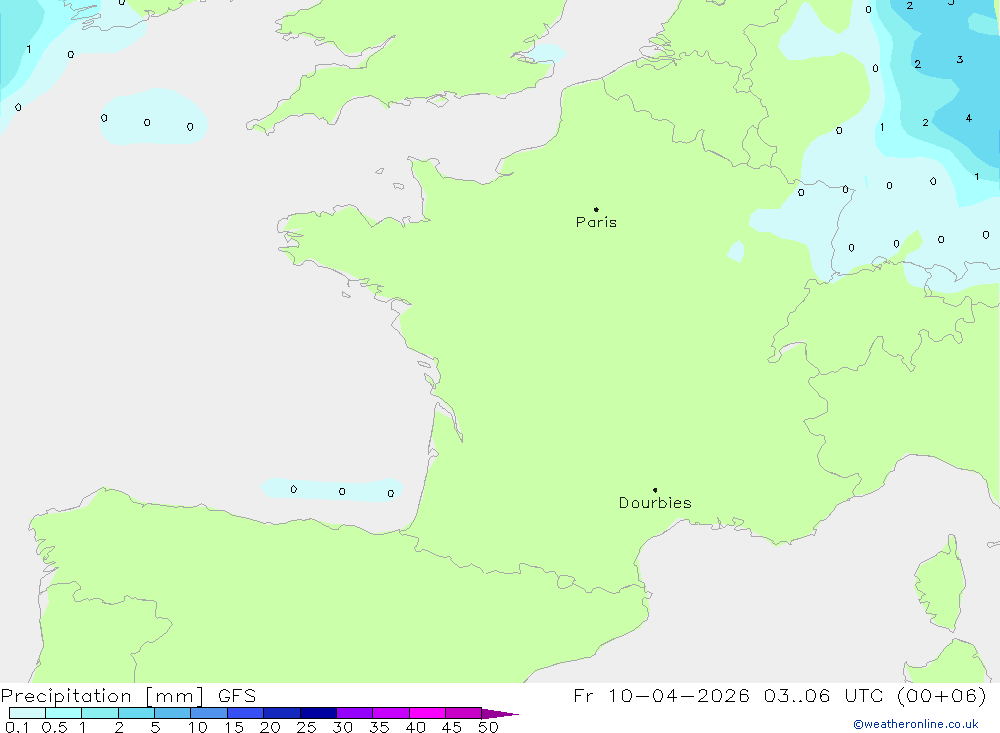Click the legend value '35'
The height and width of the screenshot is (733, 1000).
tap(379, 727)
